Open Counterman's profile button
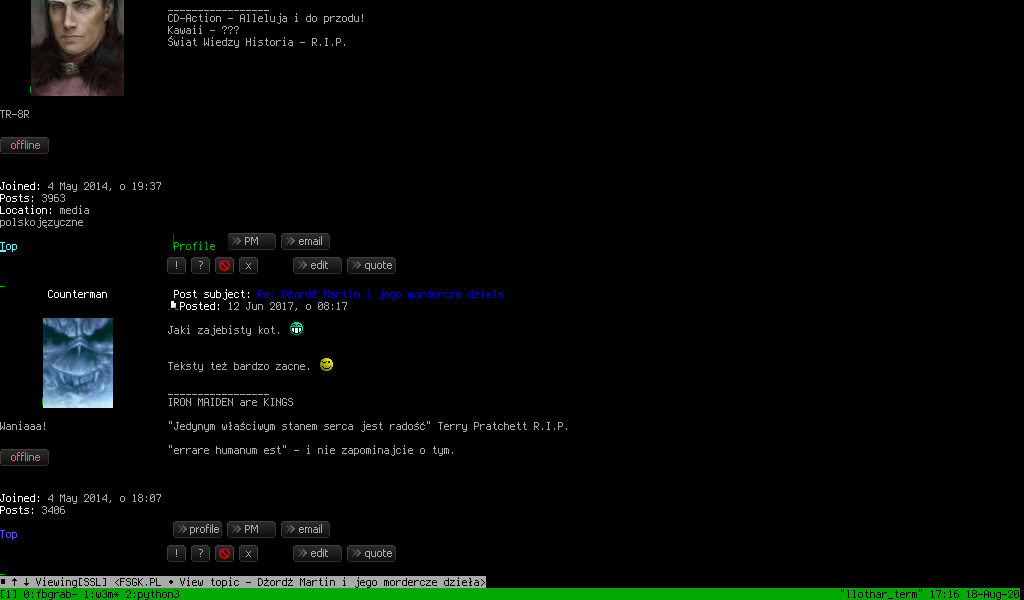 pyautogui.click(x=197, y=530)
